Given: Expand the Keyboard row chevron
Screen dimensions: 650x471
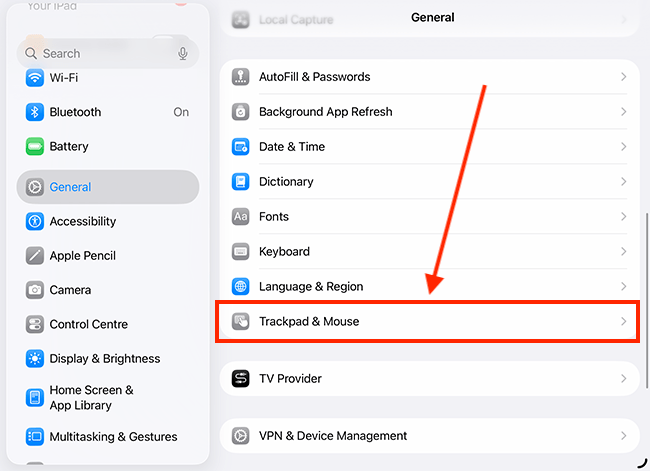Looking at the screenshot, I should 623,251.
